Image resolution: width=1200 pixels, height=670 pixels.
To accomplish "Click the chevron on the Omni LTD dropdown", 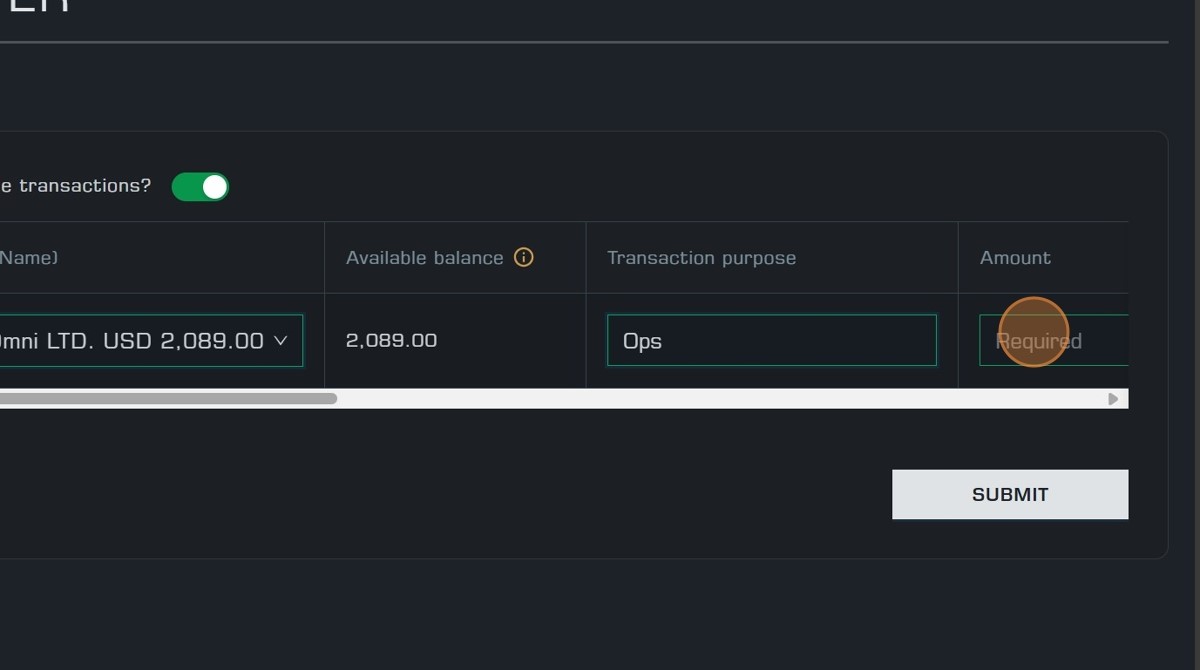I will [281, 341].
